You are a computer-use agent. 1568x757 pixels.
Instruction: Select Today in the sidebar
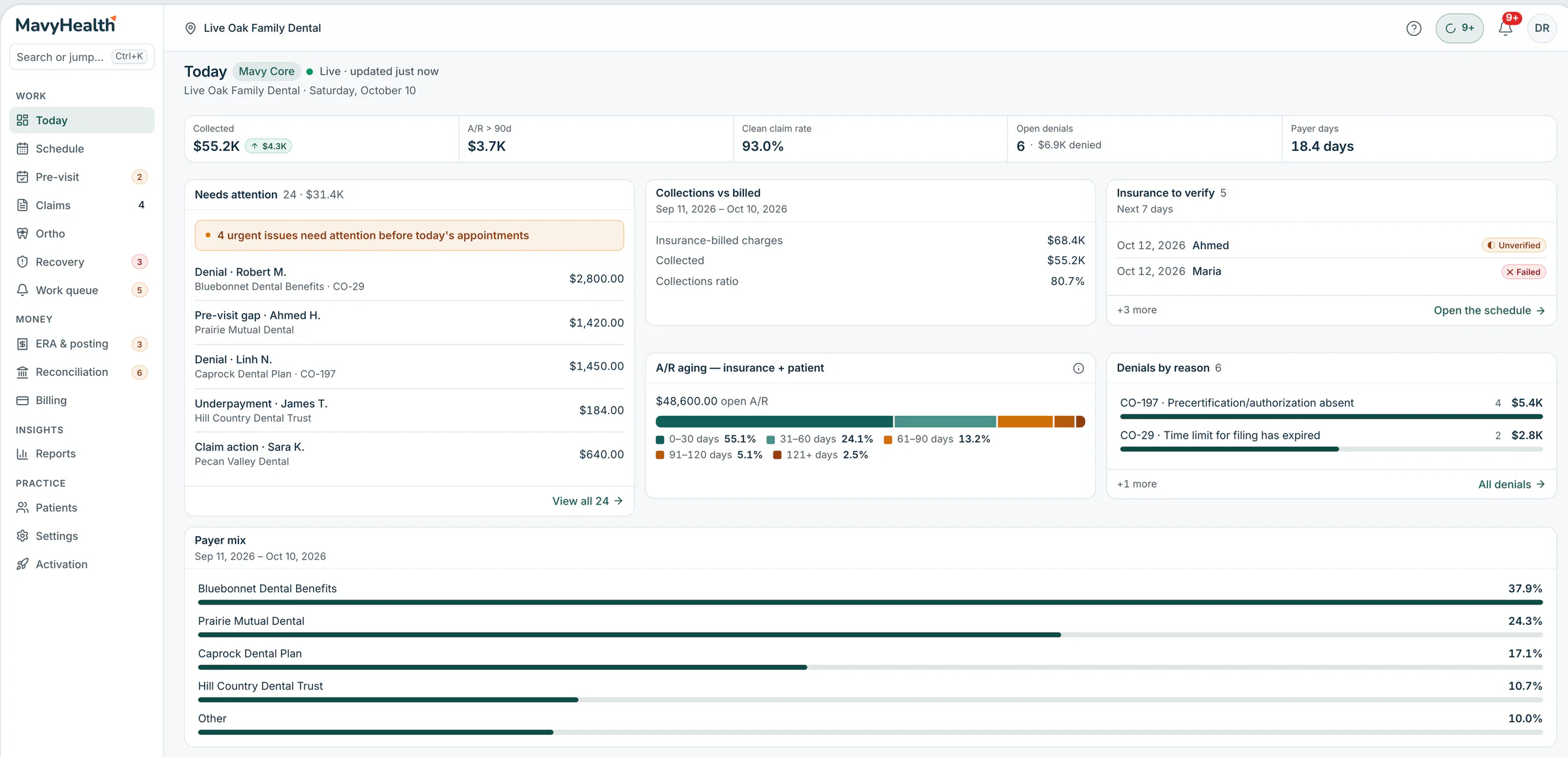click(82, 120)
